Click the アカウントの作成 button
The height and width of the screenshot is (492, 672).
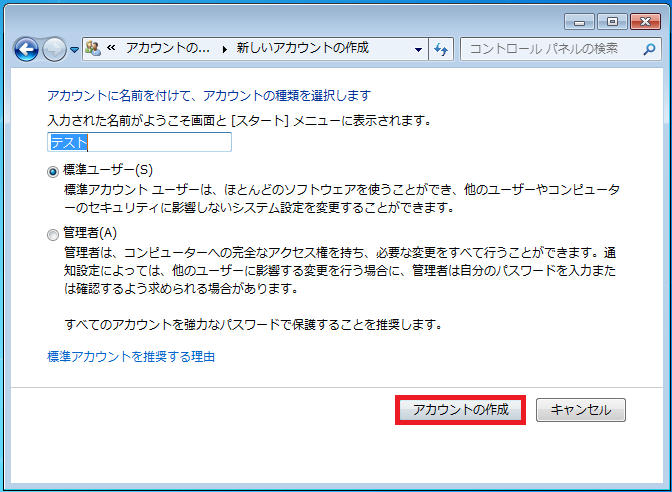[461, 410]
